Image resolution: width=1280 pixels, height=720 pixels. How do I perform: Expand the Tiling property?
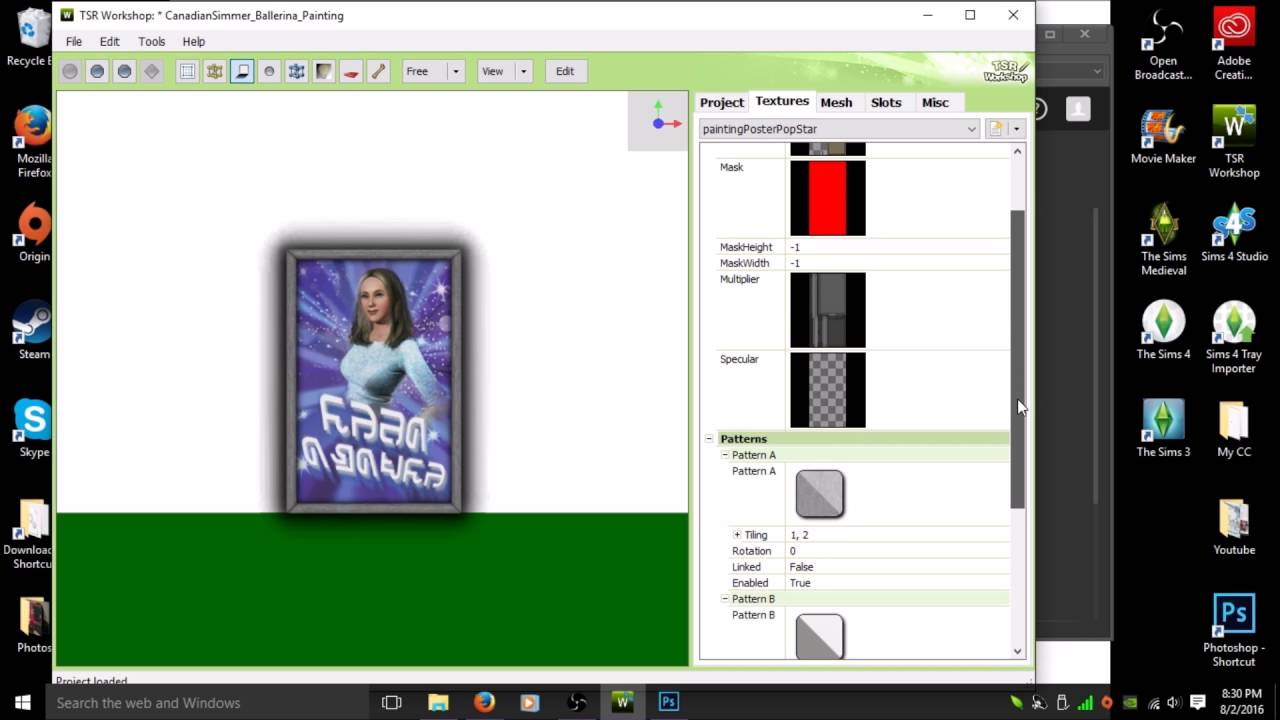[737, 535]
